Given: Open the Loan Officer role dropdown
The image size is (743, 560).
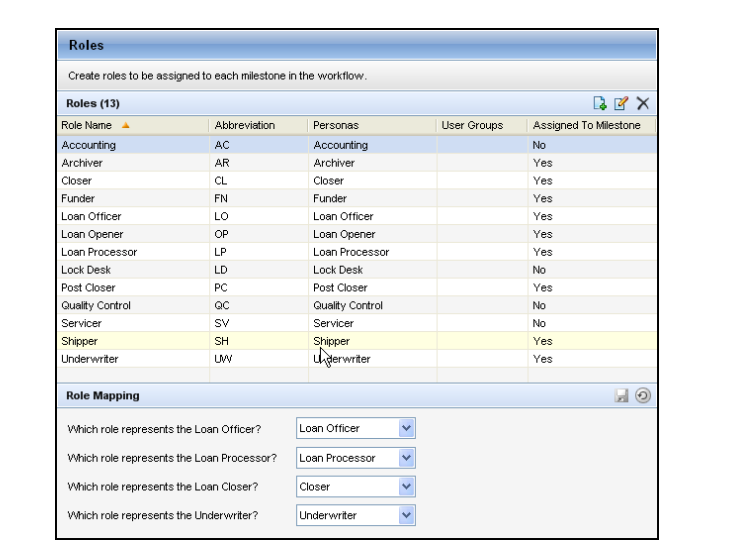Looking at the screenshot, I should [x=405, y=429].
